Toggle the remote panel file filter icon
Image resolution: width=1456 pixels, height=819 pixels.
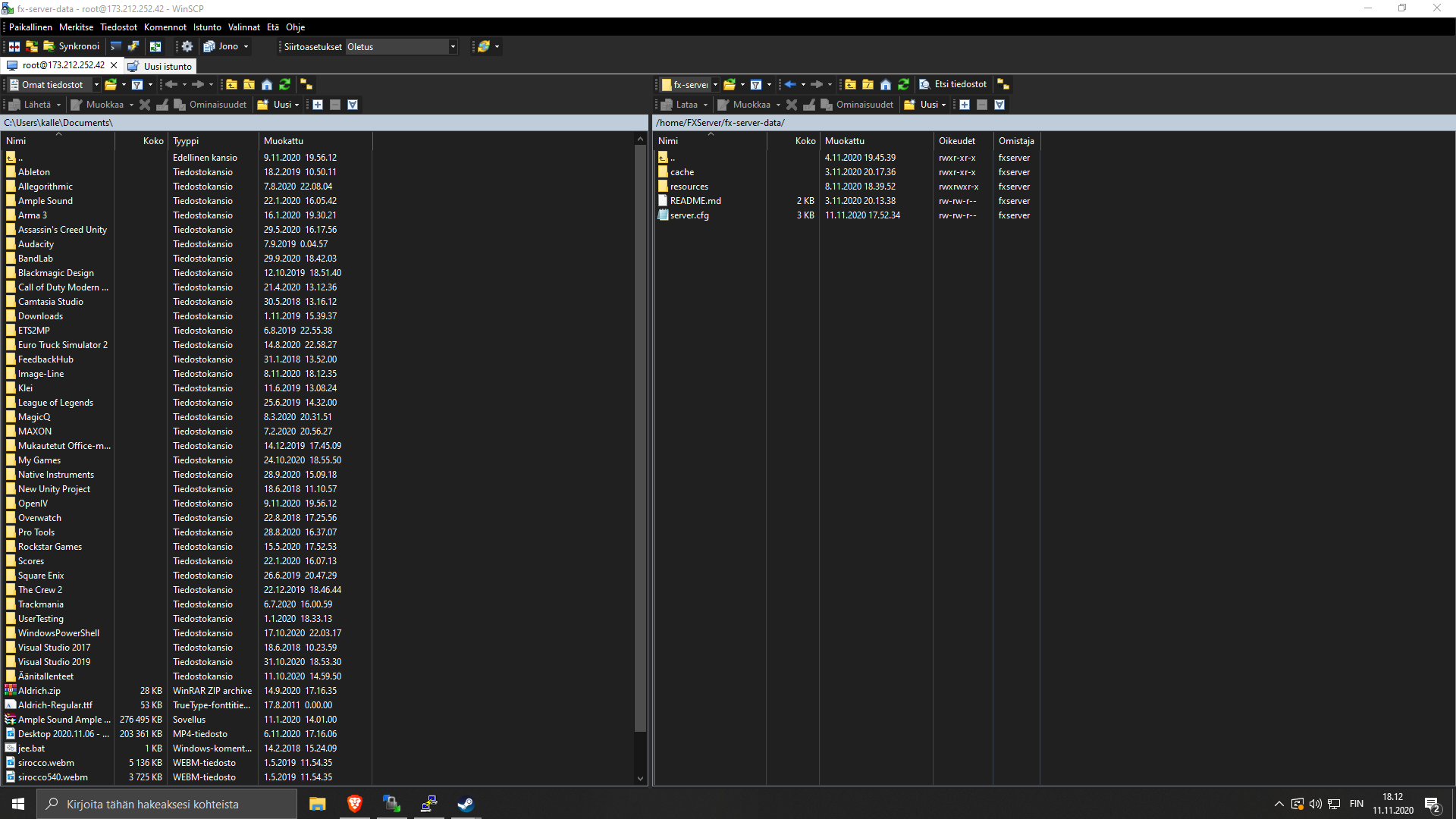(756, 84)
